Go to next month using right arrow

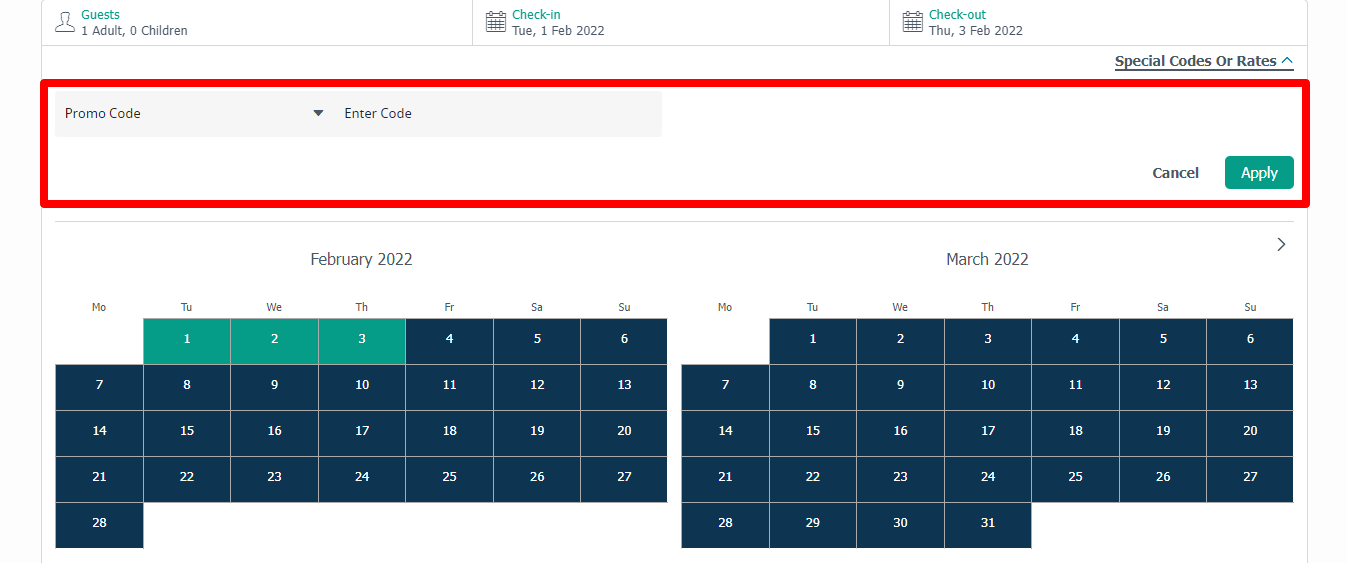[x=1281, y=244]
